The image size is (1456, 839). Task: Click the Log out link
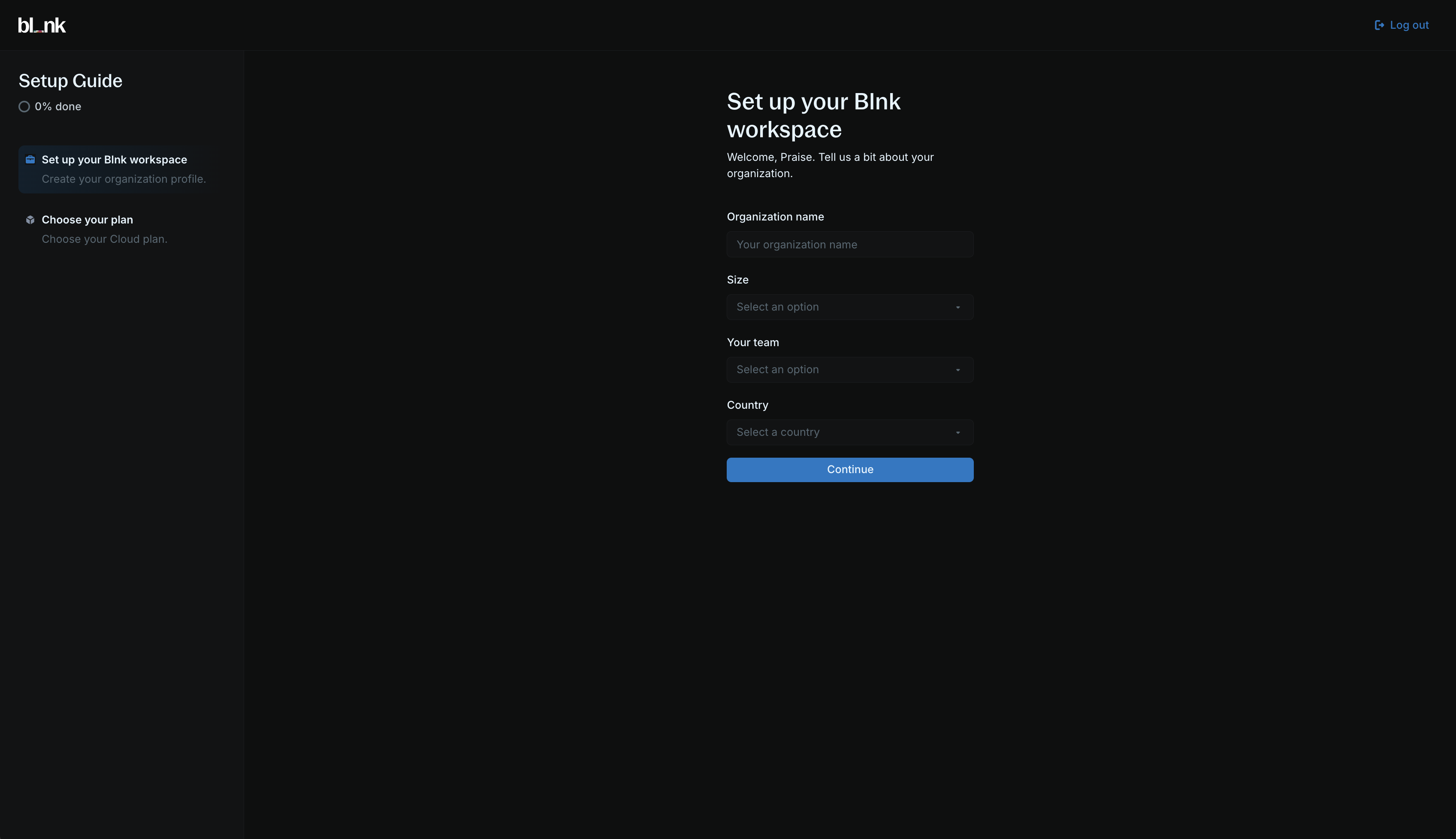tap(1408, 25)
